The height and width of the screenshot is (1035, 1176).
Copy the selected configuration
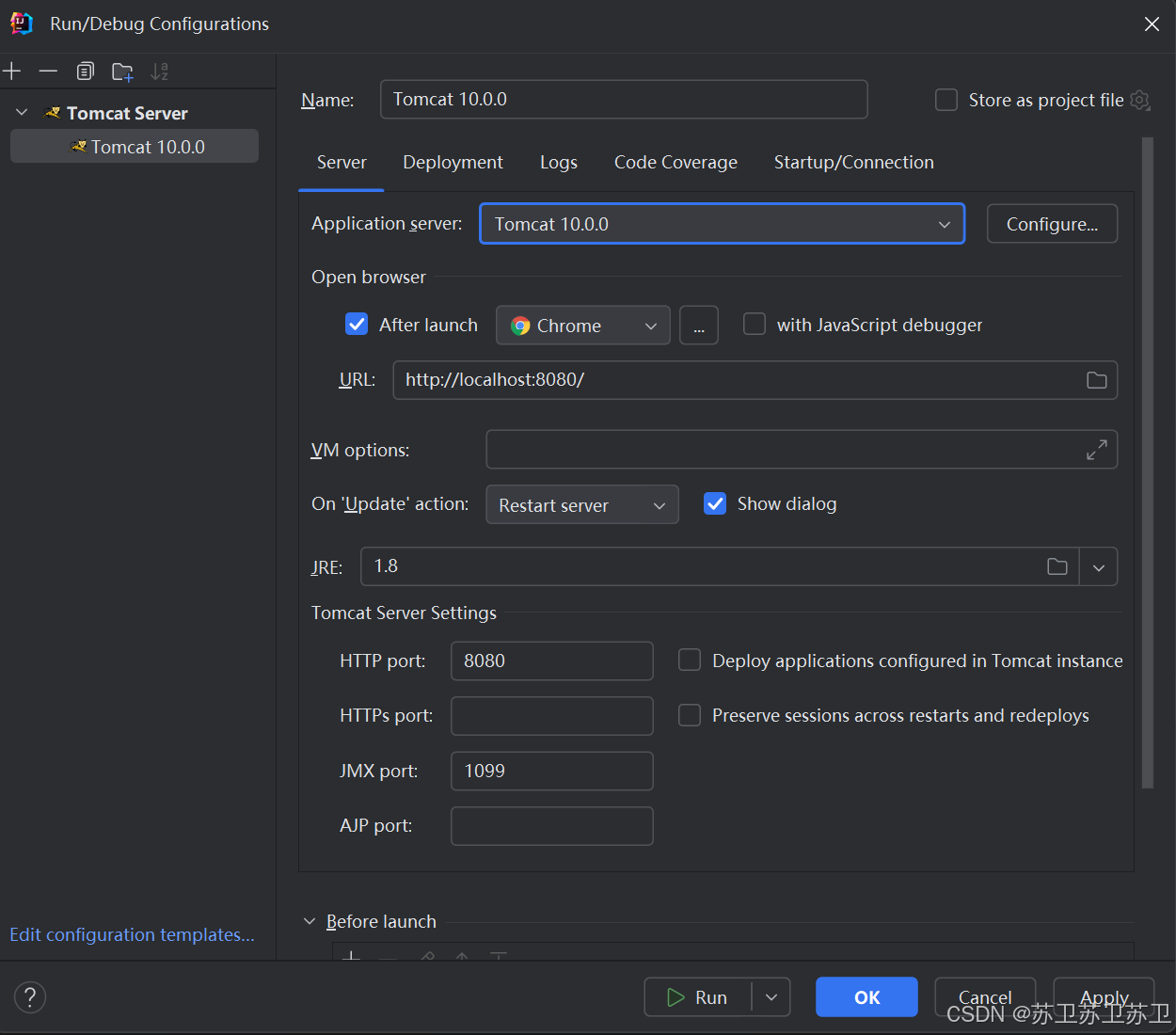[x=86, y=72]
